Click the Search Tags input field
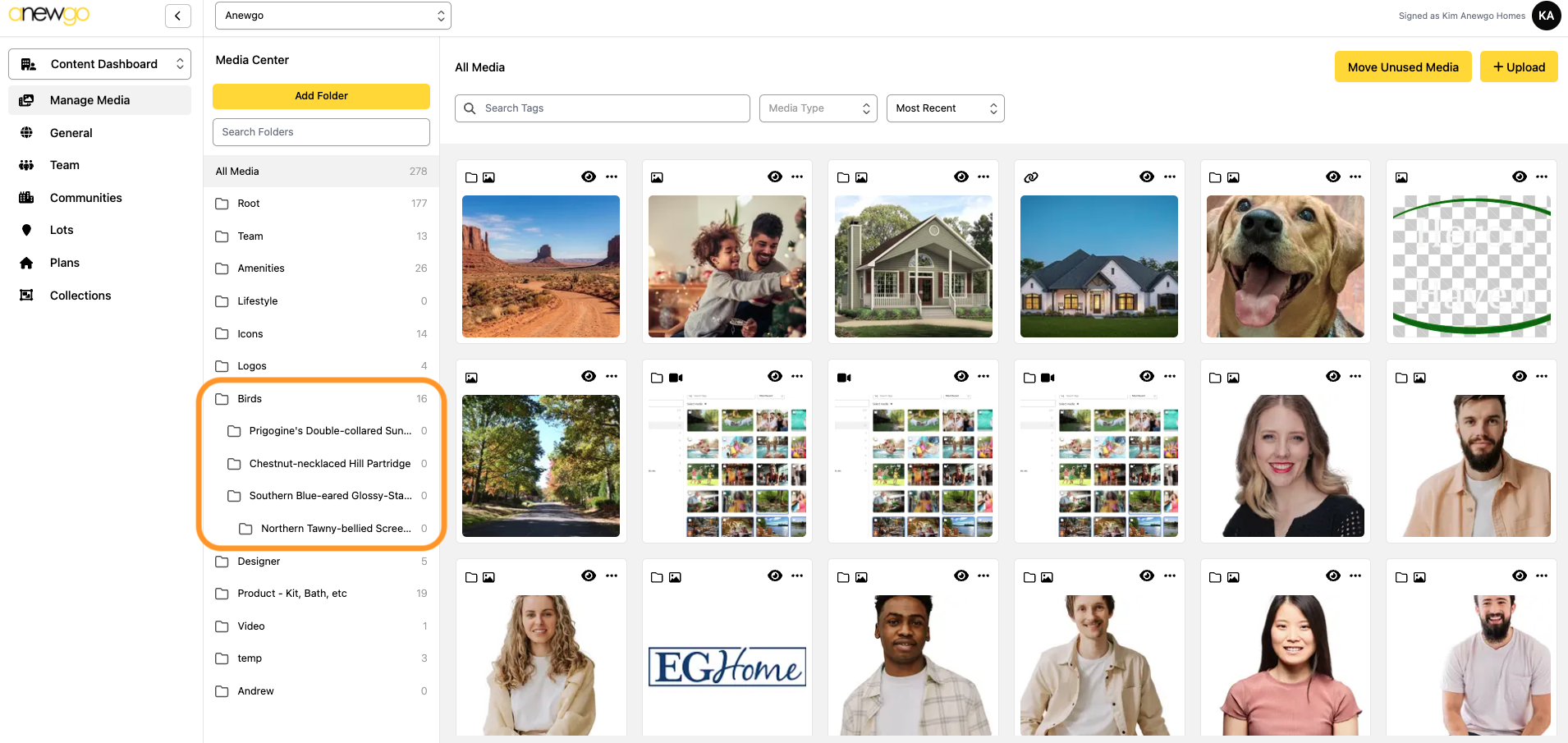This screenshot has height=743, width=1568. 612,108
